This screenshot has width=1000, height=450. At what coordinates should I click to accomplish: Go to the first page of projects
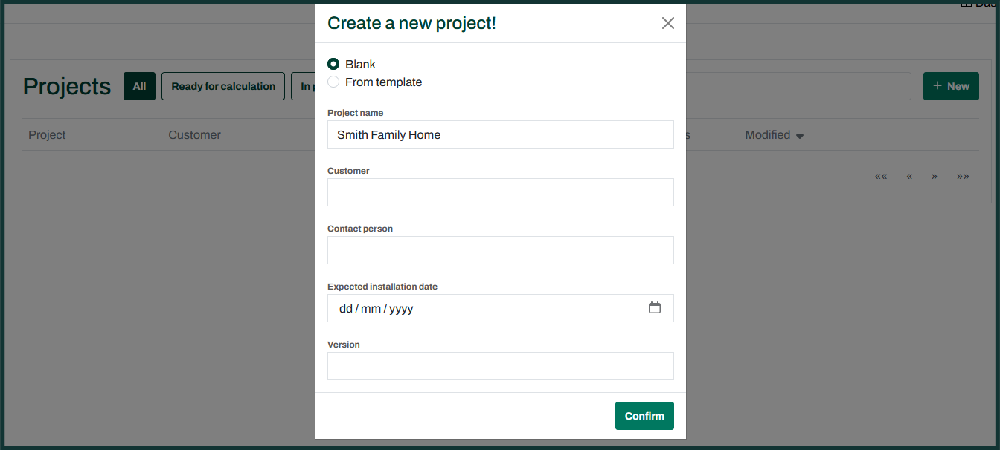click(x=881, y=177)
